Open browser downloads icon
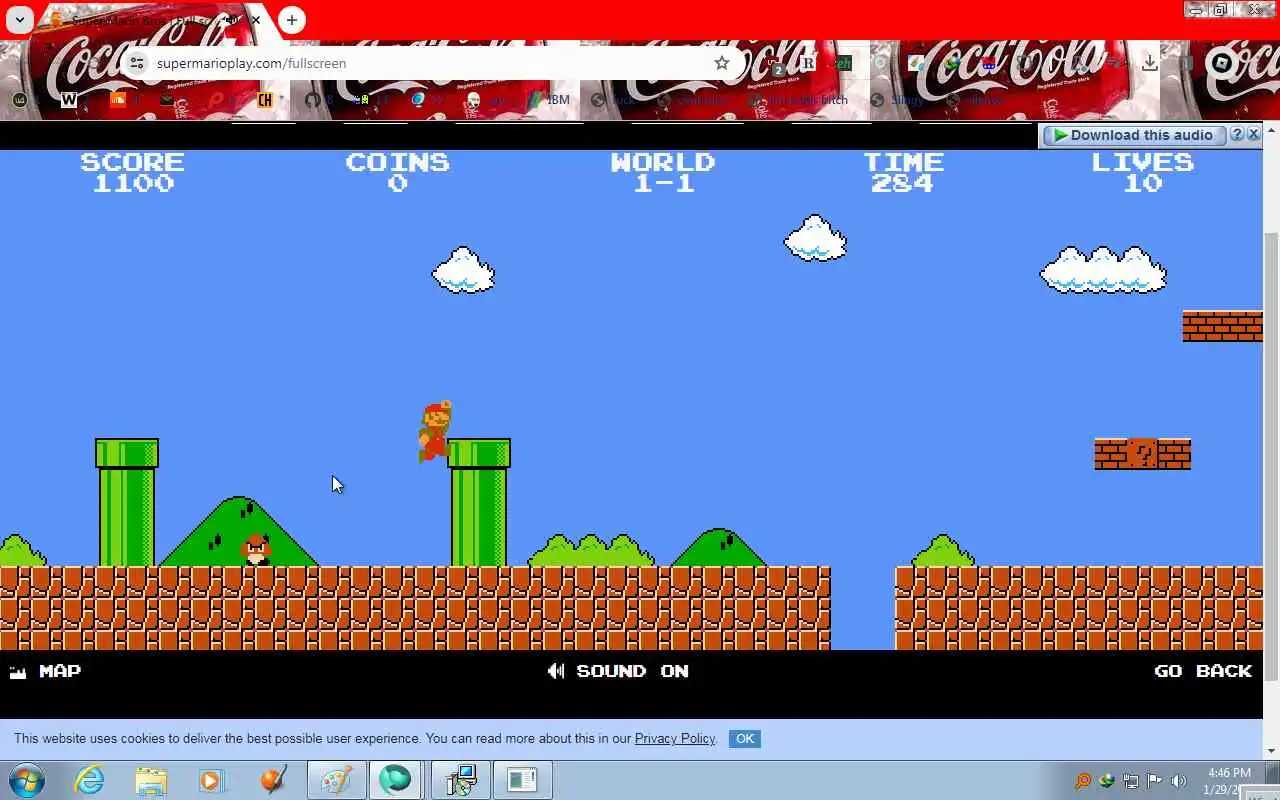The width and height of the screenshot is (1280, 800). pyautogui.click(x=1150, y=63)
